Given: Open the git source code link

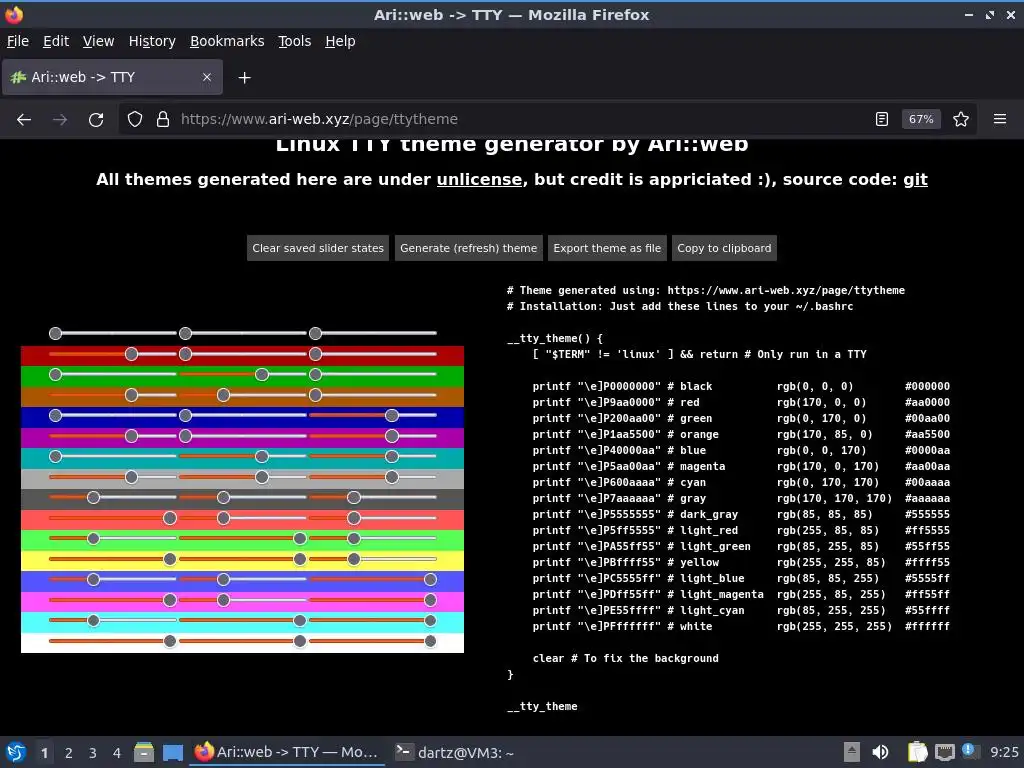Looking at the screenshot, I should (915, 180).
